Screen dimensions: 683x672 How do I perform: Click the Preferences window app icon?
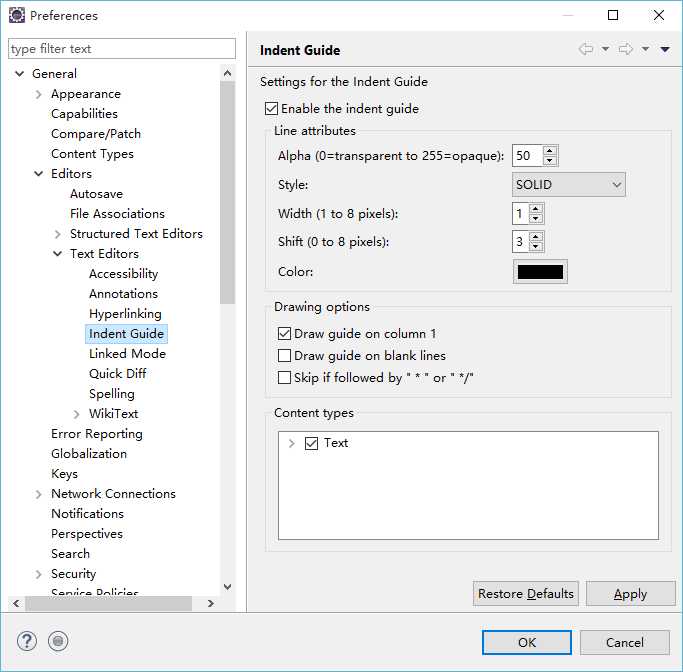[x=17, y=15]
